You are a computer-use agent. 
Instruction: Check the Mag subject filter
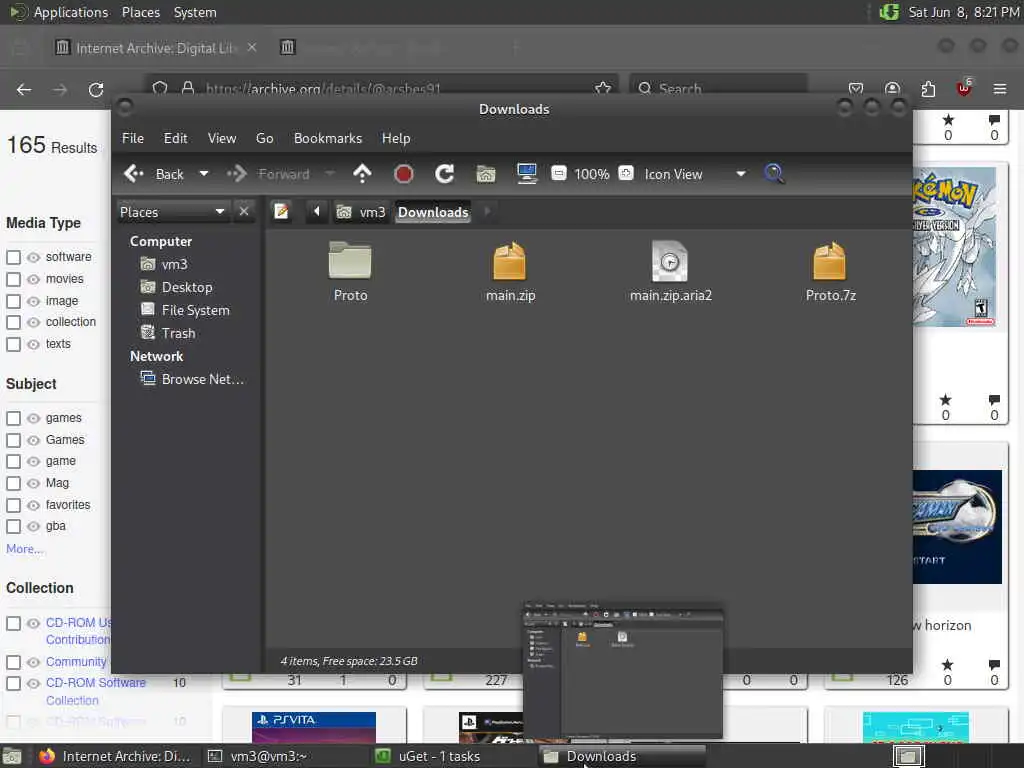[13, 483]
